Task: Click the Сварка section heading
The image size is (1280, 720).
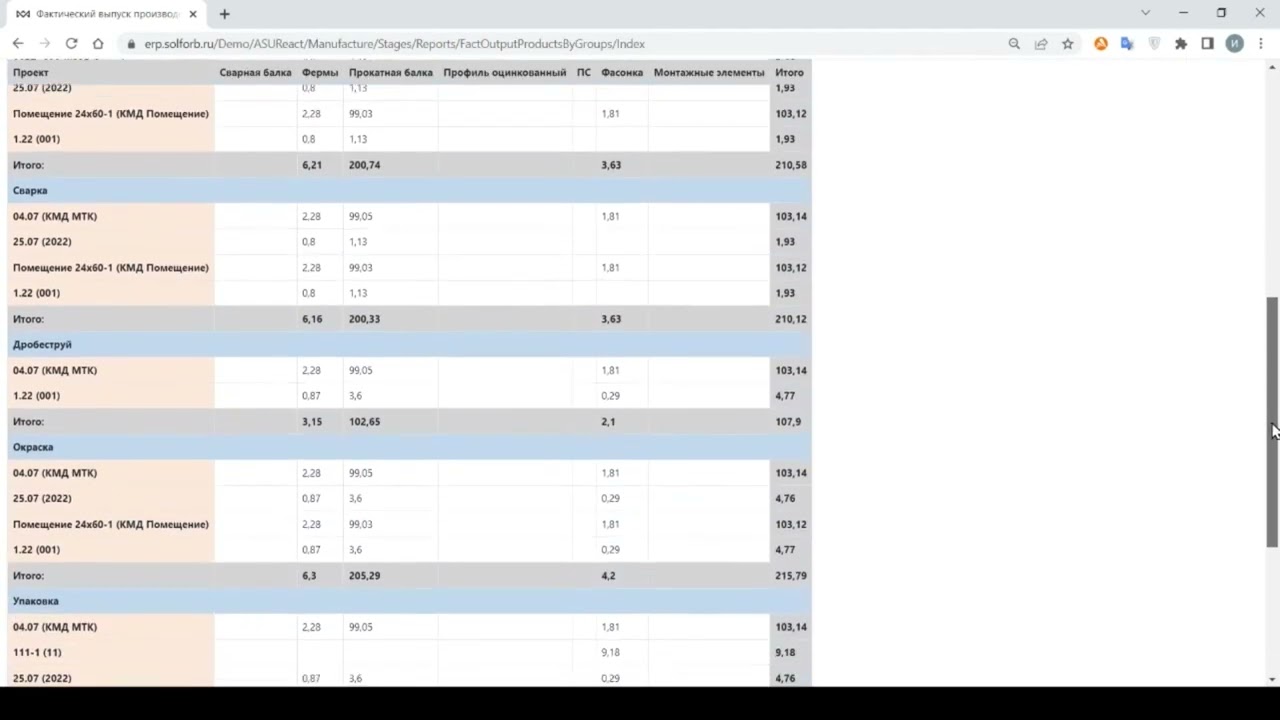Action: pos(30,190)
